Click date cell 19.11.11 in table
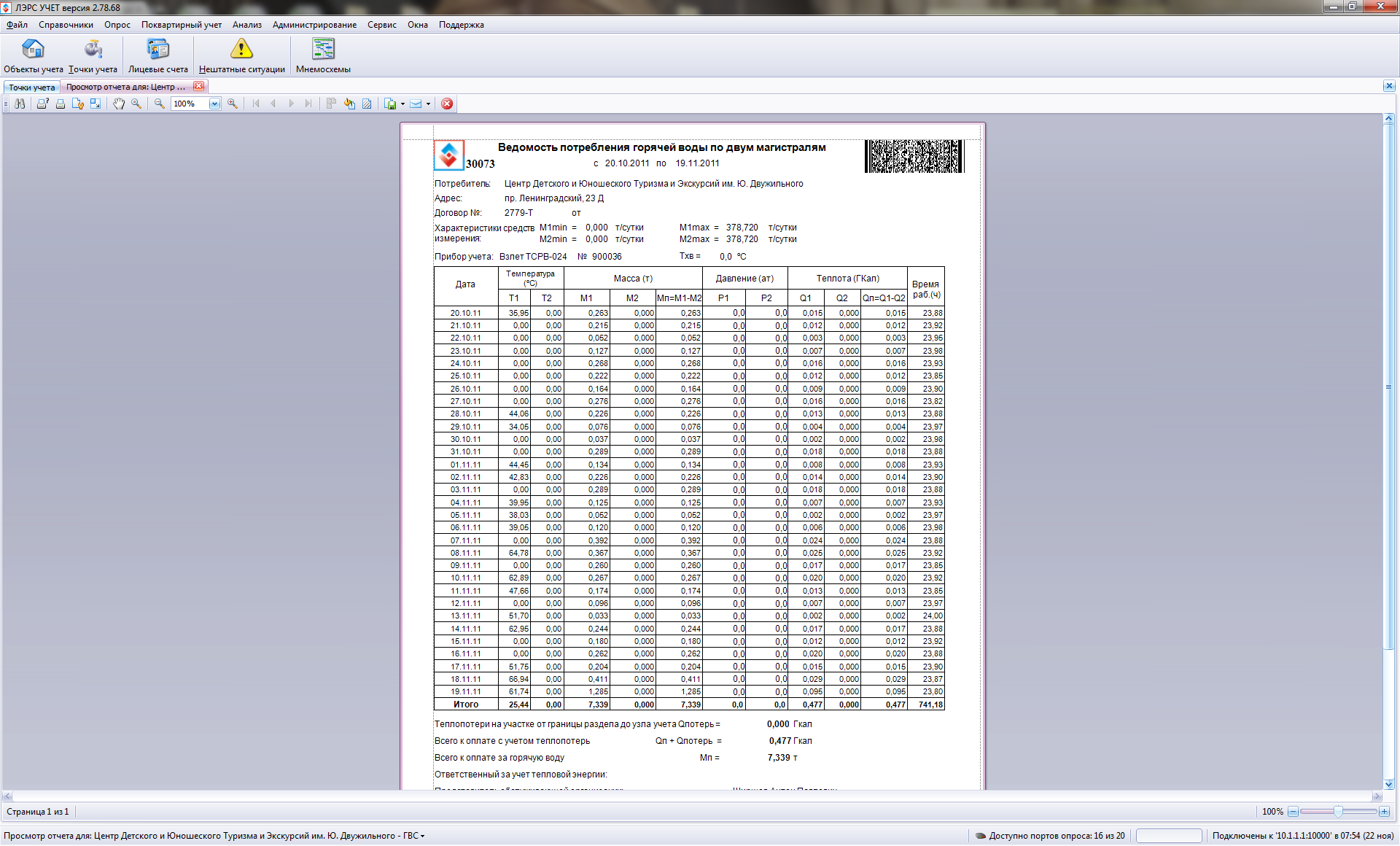 pyautogui.click(x=465, y=691)
